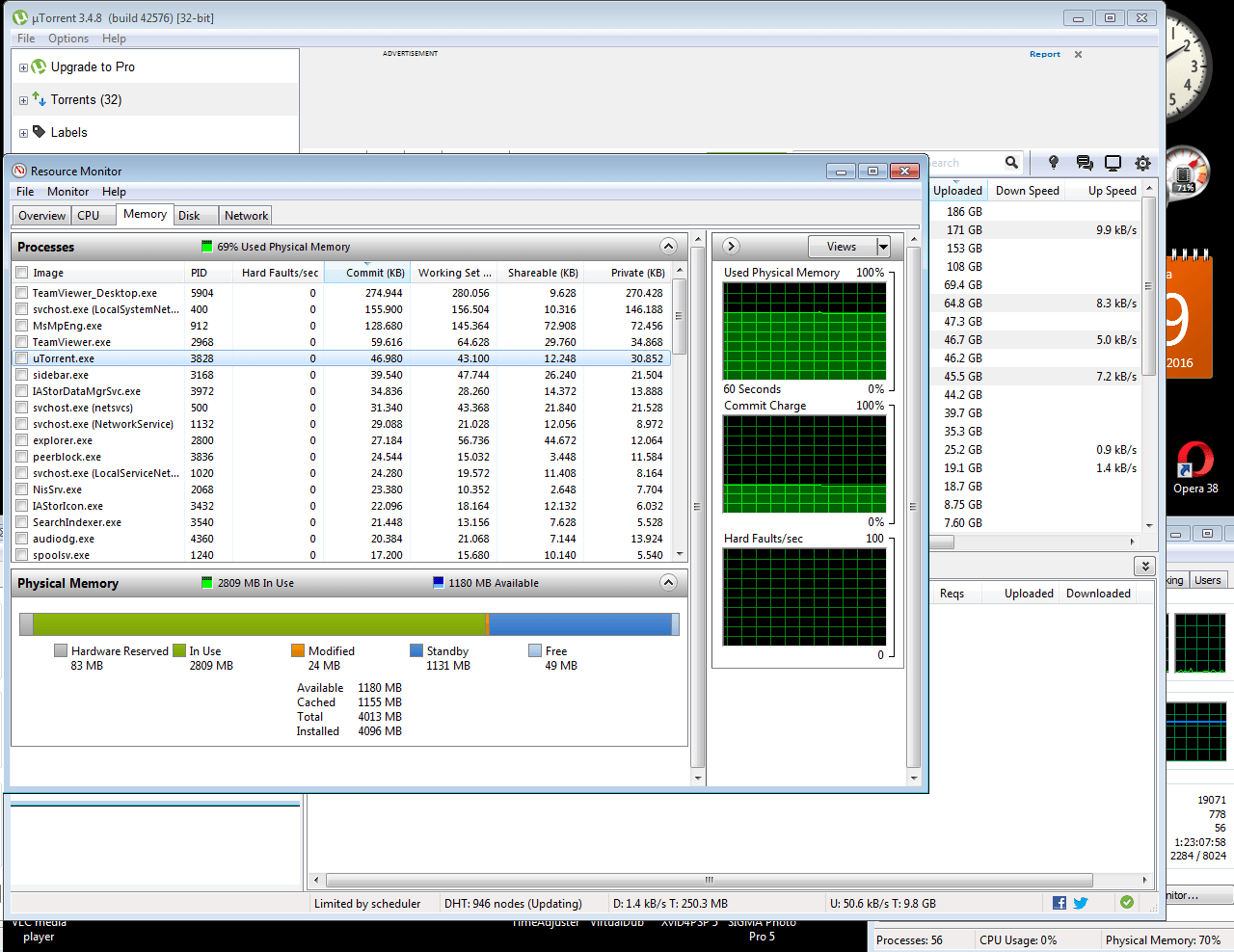Check the box for audiodg.exe

(x=21, y=539)
